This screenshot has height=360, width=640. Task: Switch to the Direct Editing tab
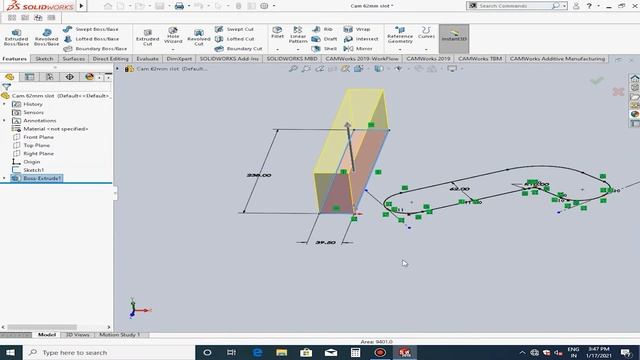click(x=110, y=59)
